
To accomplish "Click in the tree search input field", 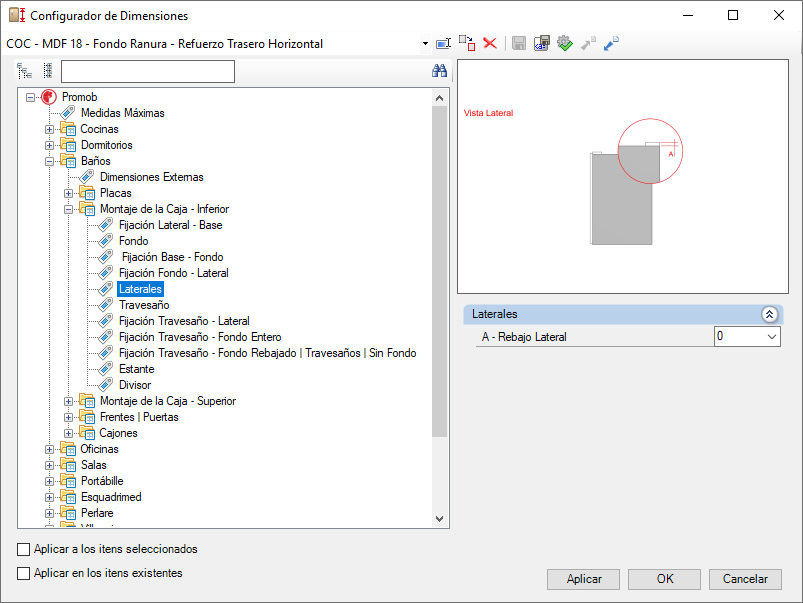I will tap(147, 71).
